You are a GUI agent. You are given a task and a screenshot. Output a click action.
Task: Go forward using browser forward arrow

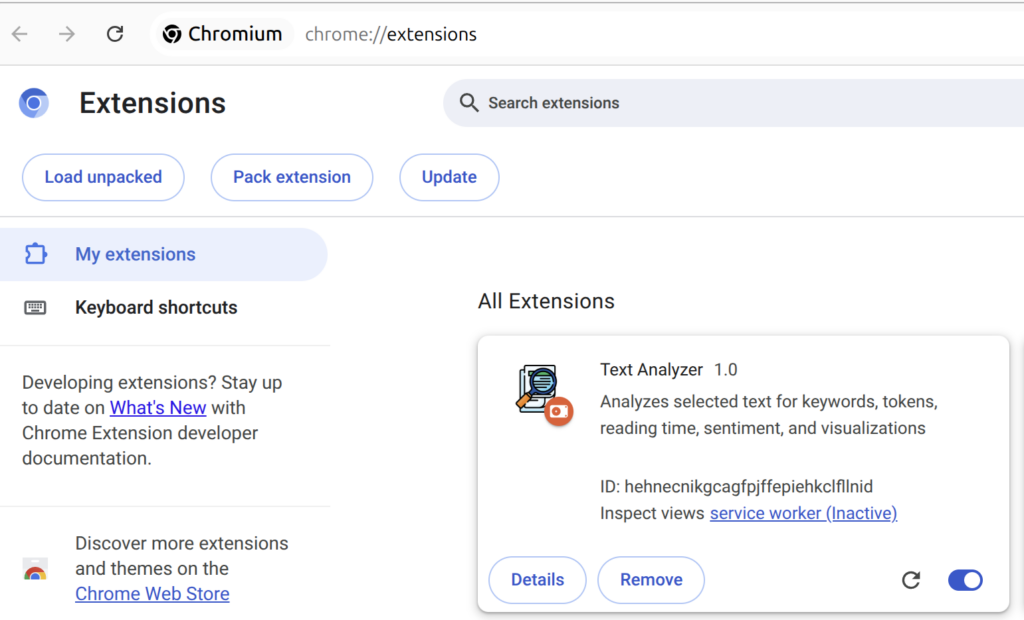67,34
